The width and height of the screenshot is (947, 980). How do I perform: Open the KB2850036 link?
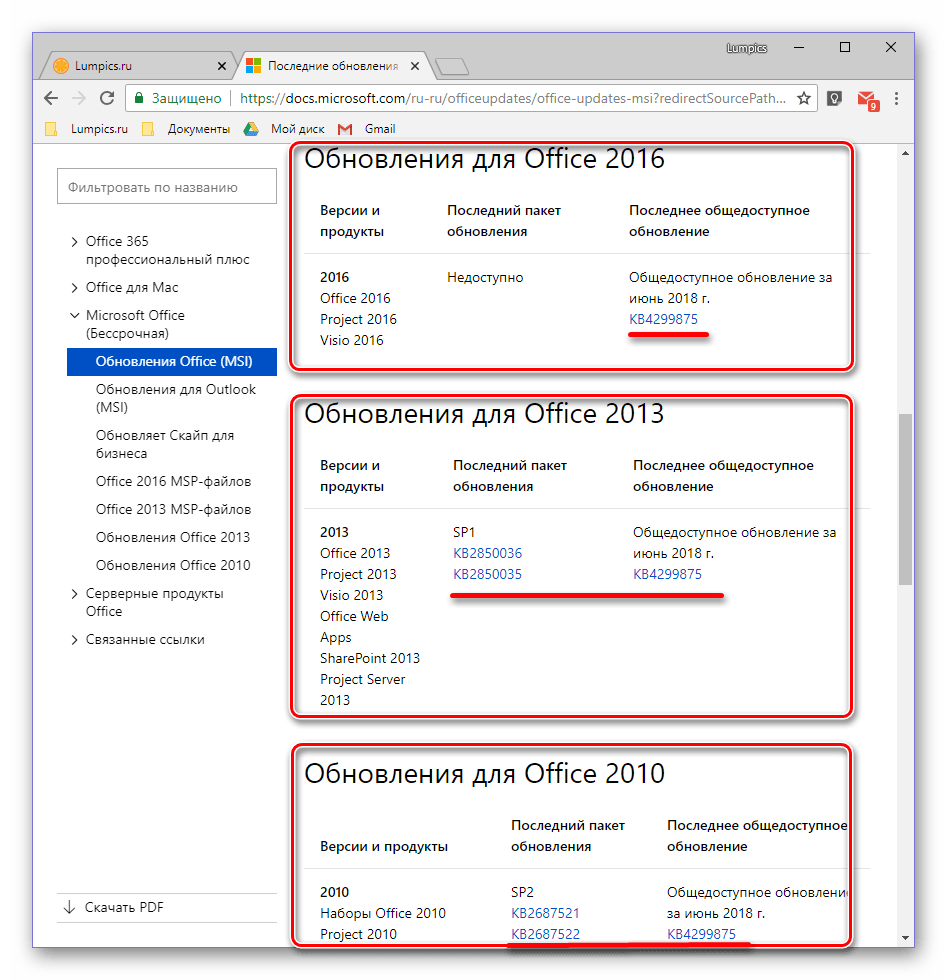488,553
